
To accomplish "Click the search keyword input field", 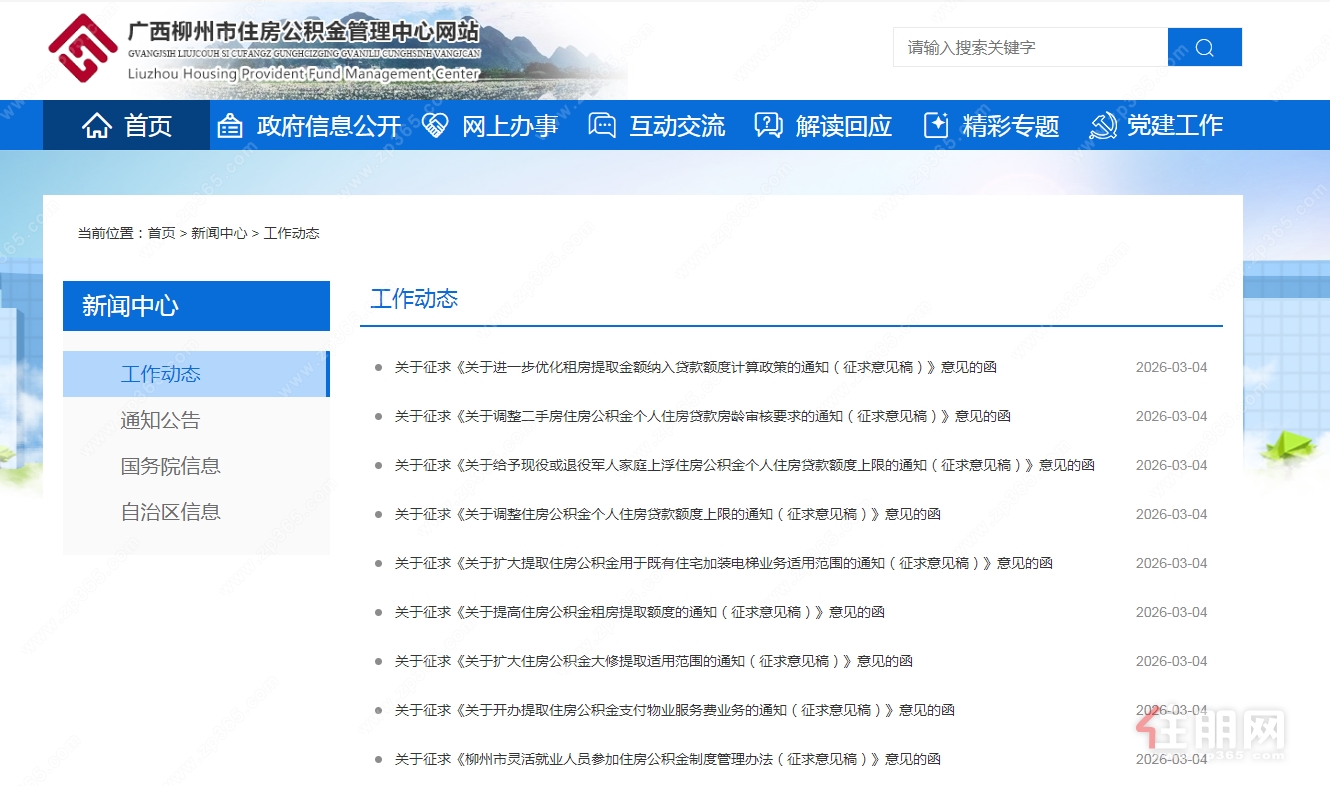I will tap(1029, 46).
